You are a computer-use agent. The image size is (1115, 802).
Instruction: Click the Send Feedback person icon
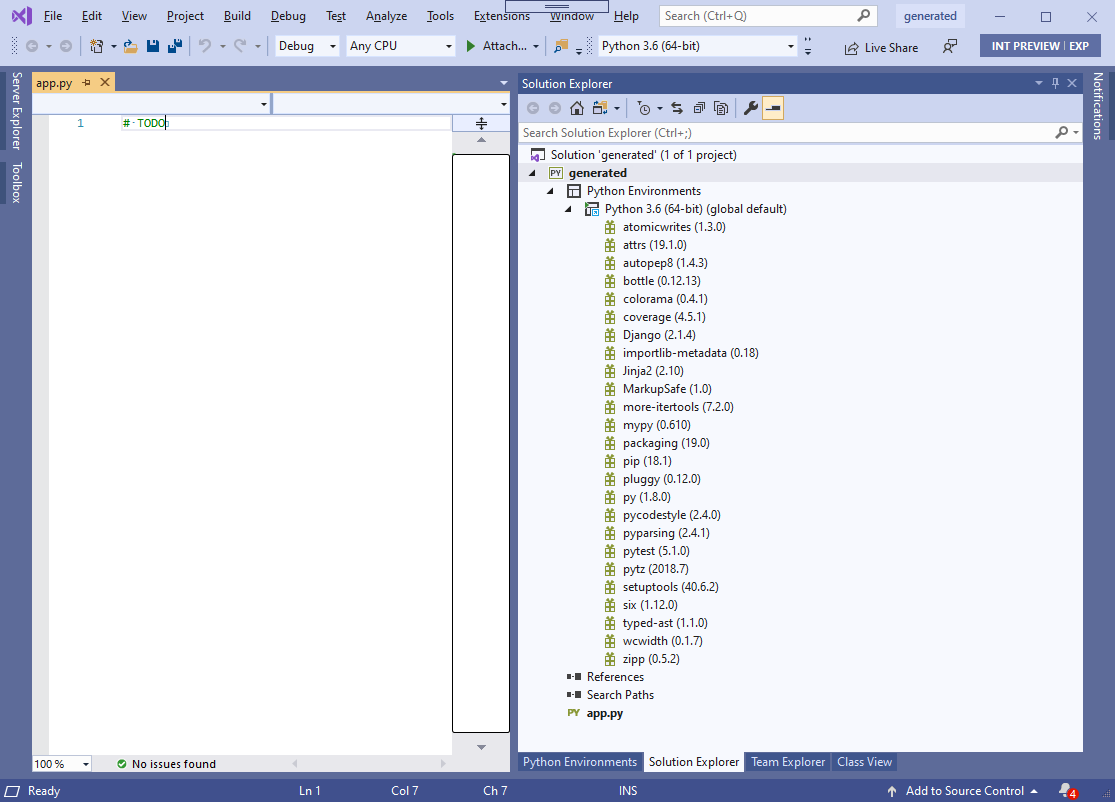[x=949, y=47]
